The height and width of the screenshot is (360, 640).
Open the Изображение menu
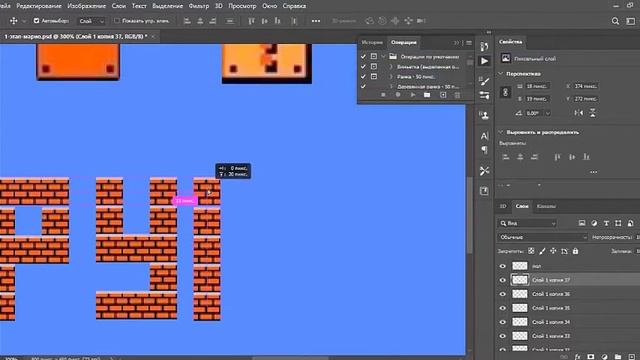(x=87, y=6)
